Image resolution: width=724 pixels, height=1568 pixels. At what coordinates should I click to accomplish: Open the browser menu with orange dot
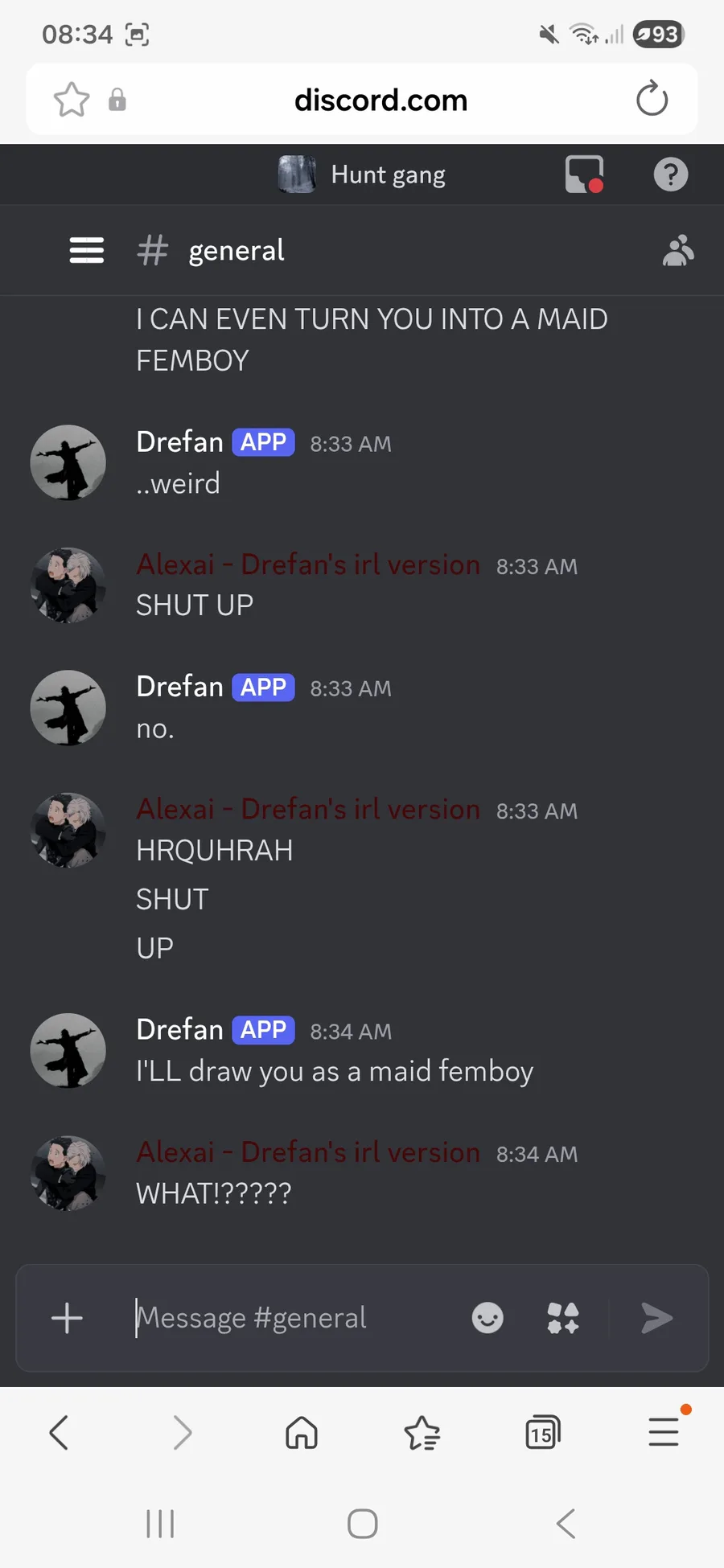(665, 1430)
